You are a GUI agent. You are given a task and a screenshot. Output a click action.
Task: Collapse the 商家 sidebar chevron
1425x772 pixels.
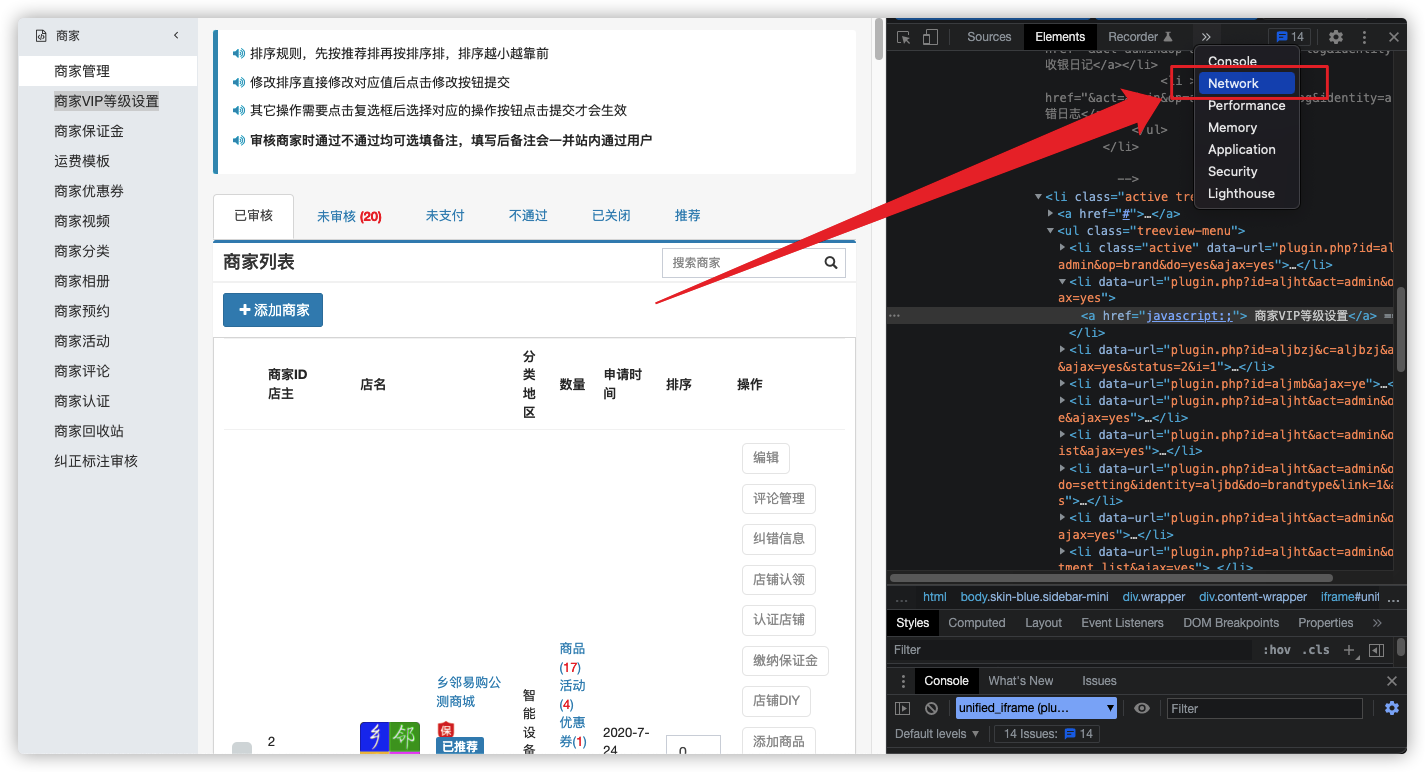pos(176,35)
